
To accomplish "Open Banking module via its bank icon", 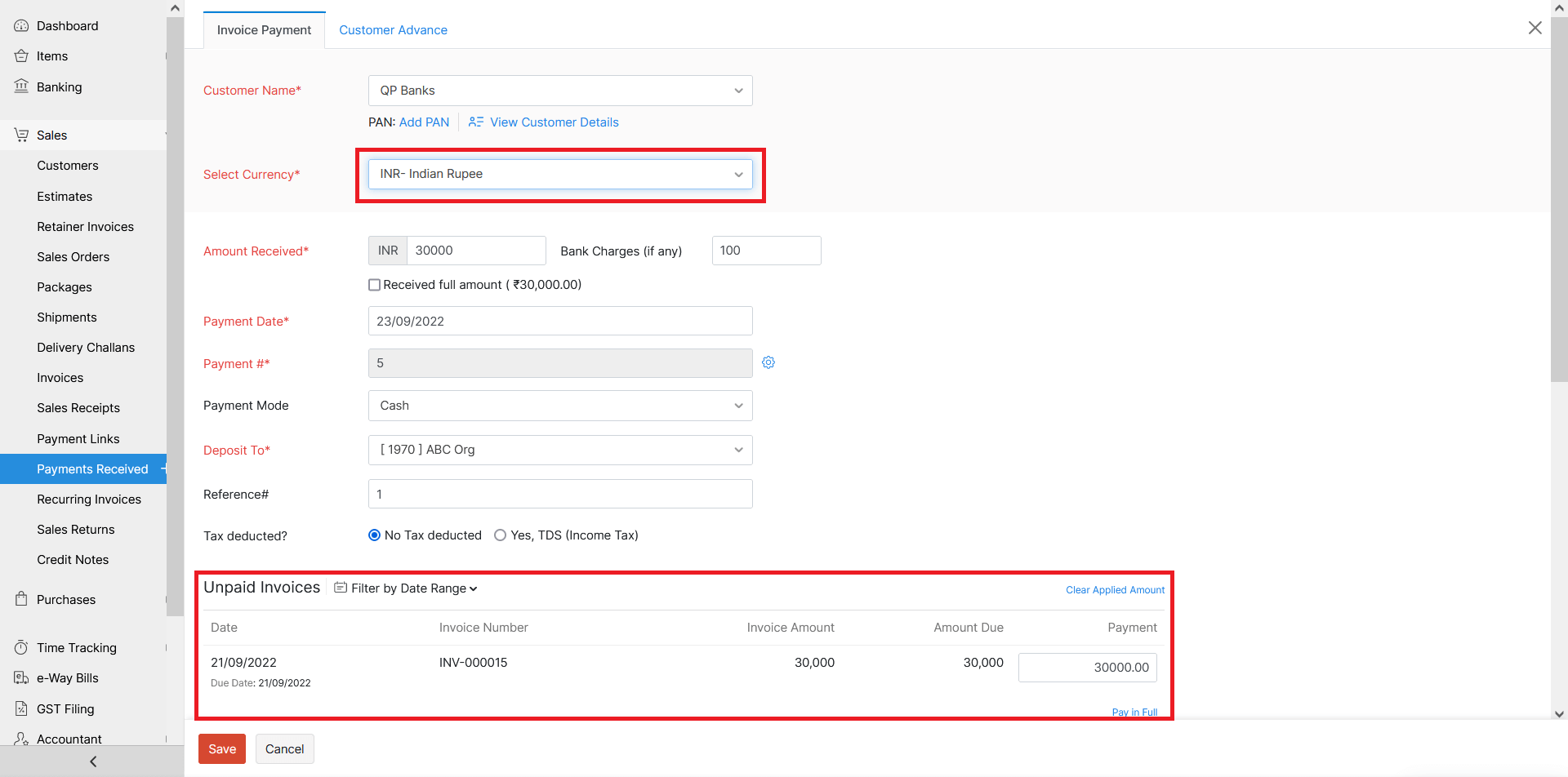I will pos(21,87).
